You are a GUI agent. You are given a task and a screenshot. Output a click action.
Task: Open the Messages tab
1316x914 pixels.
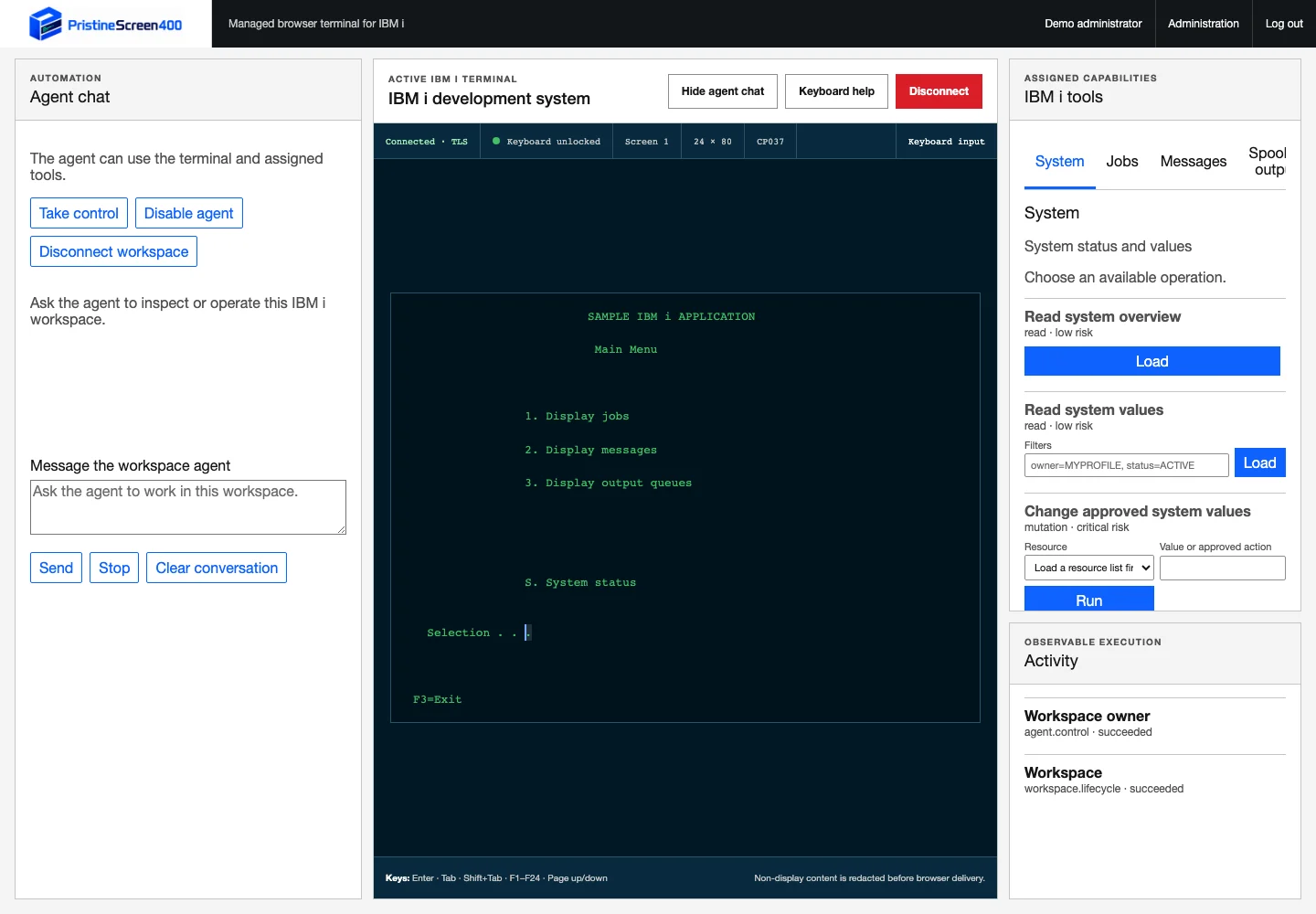coord(1193,162)
